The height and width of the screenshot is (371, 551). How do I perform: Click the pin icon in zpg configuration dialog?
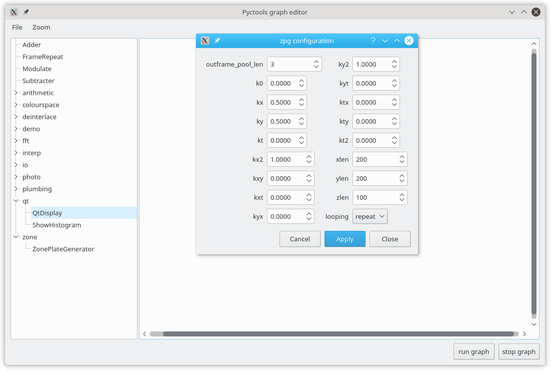pos(217,41)
